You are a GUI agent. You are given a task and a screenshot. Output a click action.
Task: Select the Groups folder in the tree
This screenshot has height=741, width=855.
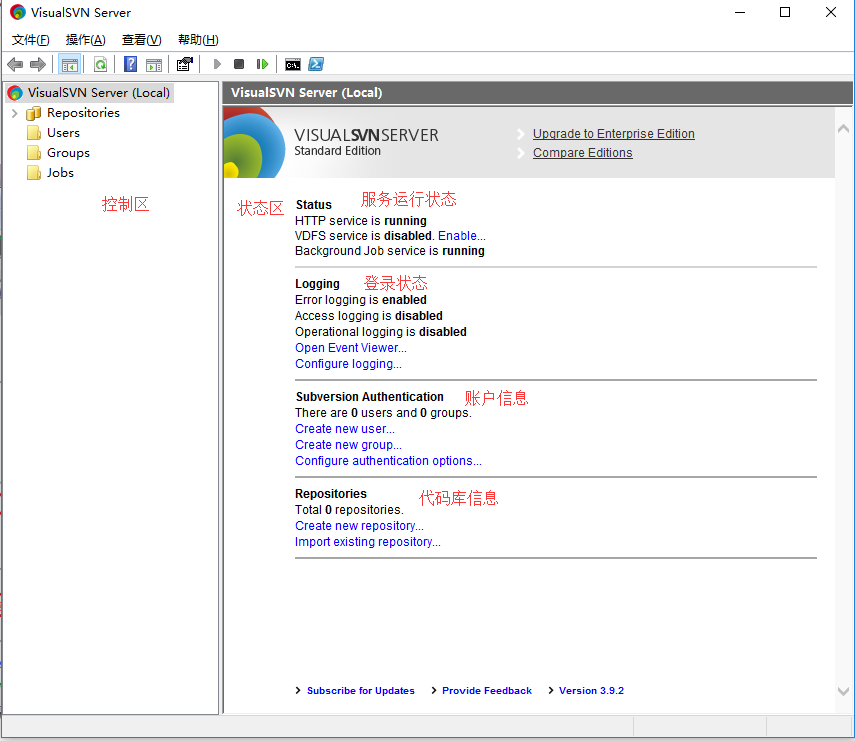[x=68, y=153]
